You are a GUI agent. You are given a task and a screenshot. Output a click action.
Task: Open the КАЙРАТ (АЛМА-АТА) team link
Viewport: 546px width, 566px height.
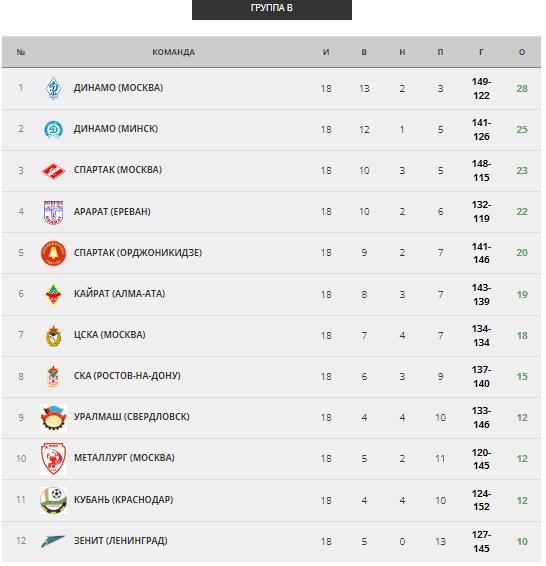119,294
